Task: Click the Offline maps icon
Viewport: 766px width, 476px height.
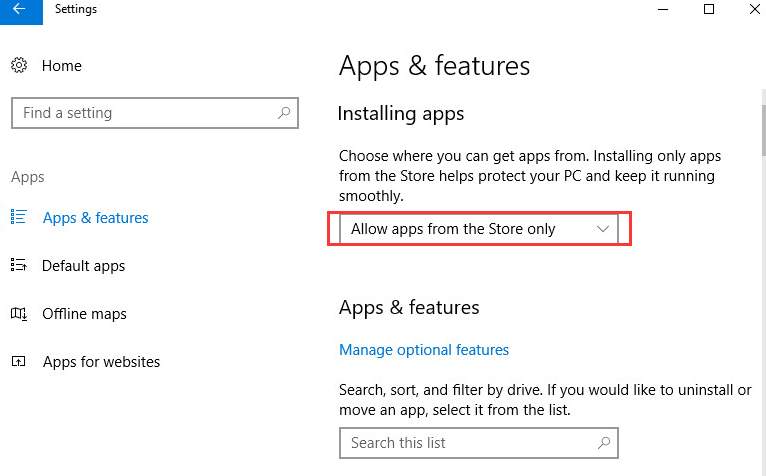Action: click(19, 313)
